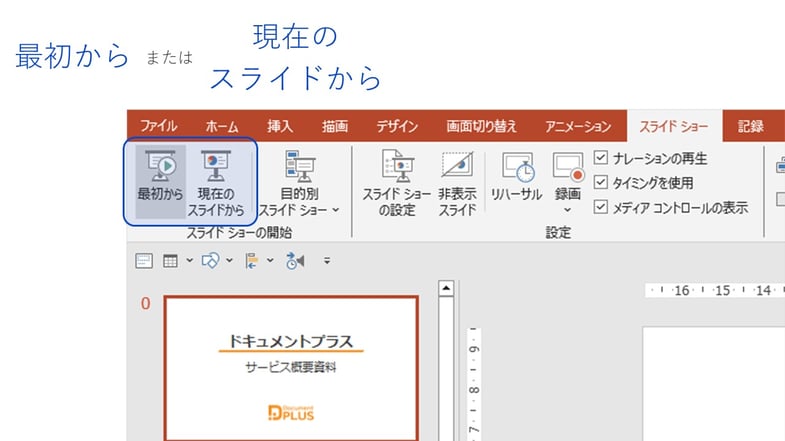Select the ドキュメントプラス slide thumbnail
785x441 pixels.
[291, 368]
